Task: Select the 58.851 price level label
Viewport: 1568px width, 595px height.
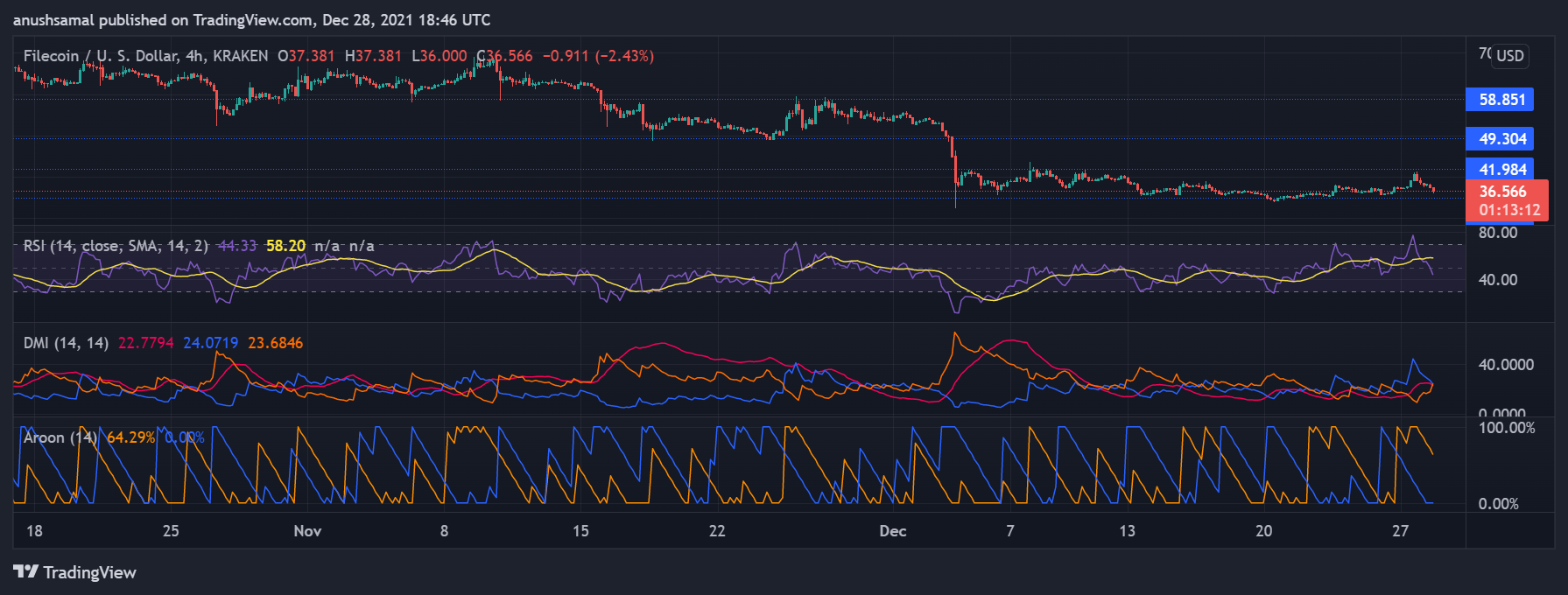Action: point(1501,100)
